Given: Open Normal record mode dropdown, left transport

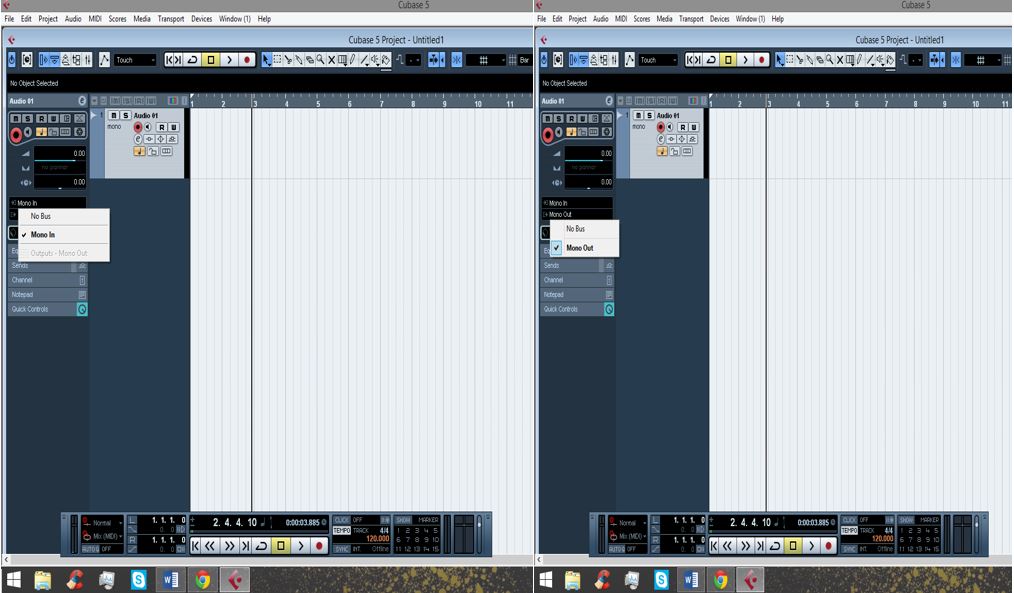Looking at the screenshot, I should point(103,523).
